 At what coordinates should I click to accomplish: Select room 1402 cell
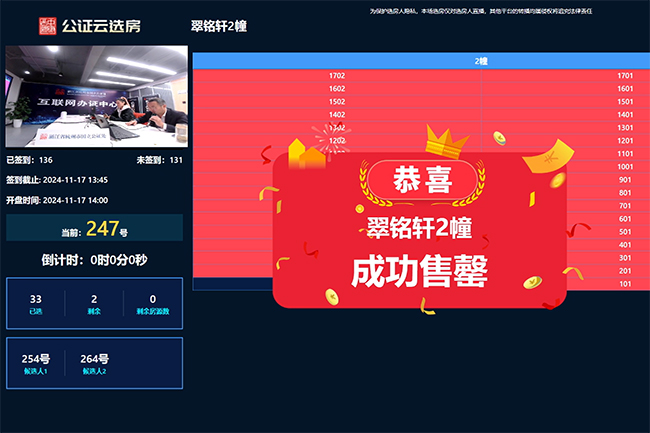pyautogui.click(x=337, y=114)
